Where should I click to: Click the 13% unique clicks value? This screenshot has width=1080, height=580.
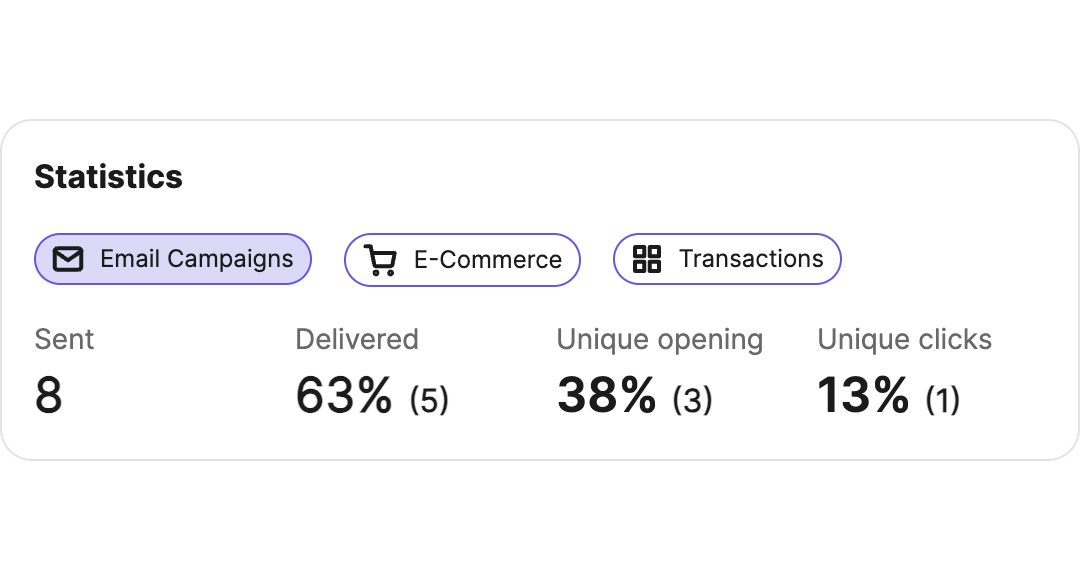pyautogui.click(x=863, y=395)
